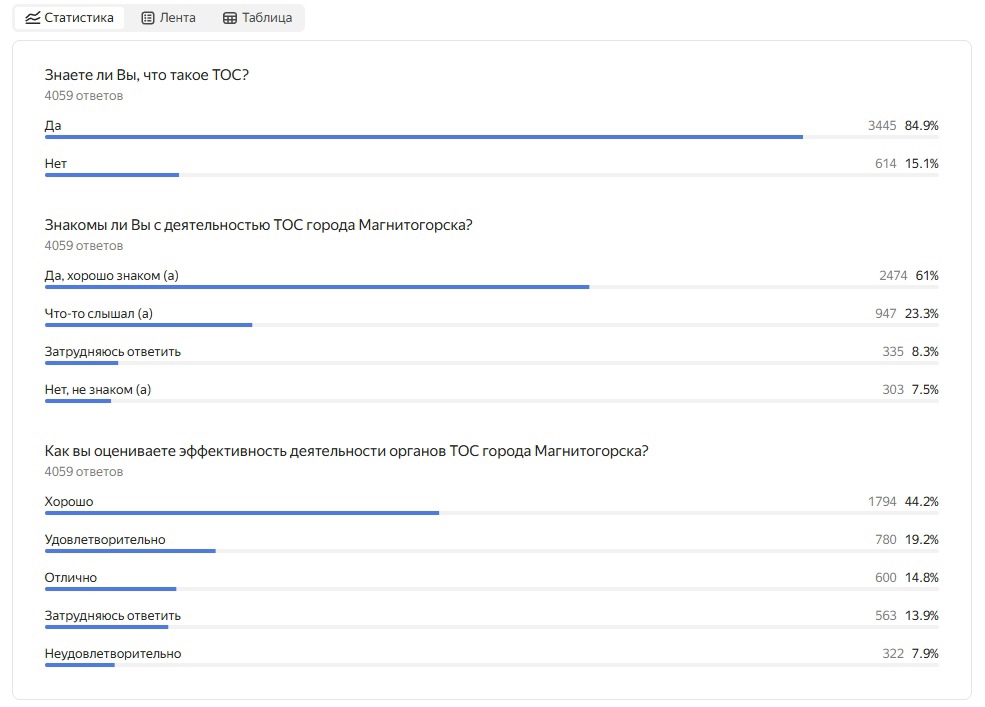Click the 'Да' answer progress bar
Screen dimensions: 985x707
[424, 137]
